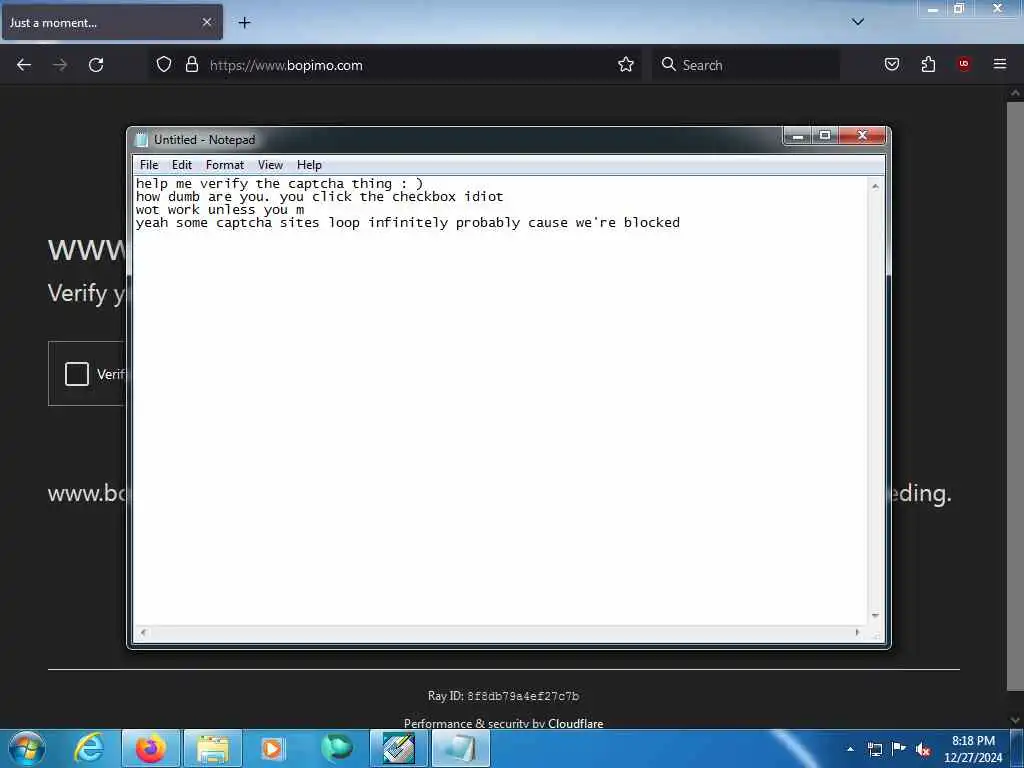This screenshot has height=768, width=1024.
Task: Open the network tray icon
Action: click(874, 749)
